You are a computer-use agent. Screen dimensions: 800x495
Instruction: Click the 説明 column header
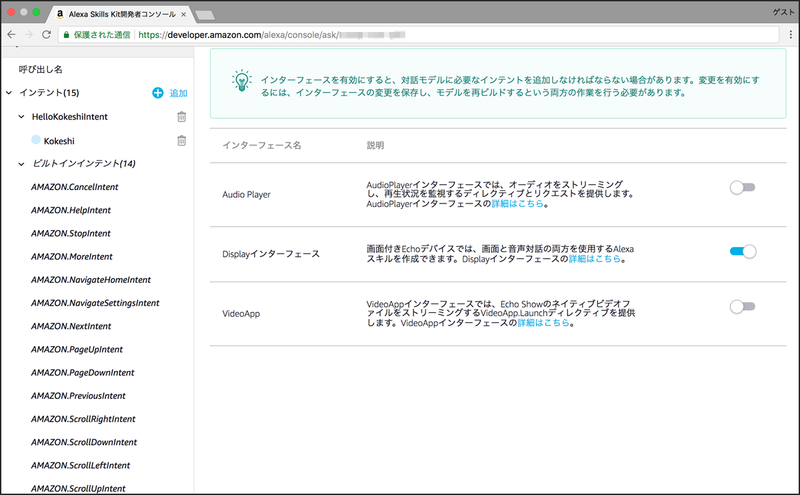point(375,145)
